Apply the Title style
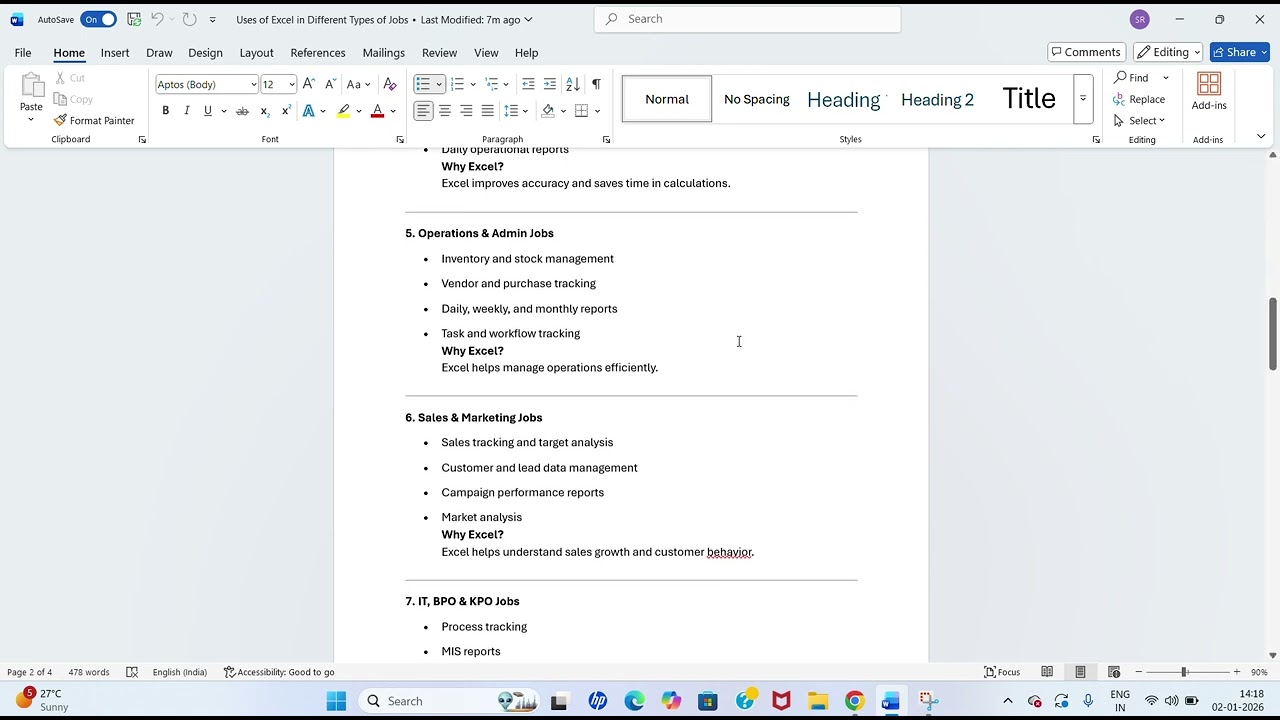Screen dimensions: 1280x720 [x=1029, y=99]
